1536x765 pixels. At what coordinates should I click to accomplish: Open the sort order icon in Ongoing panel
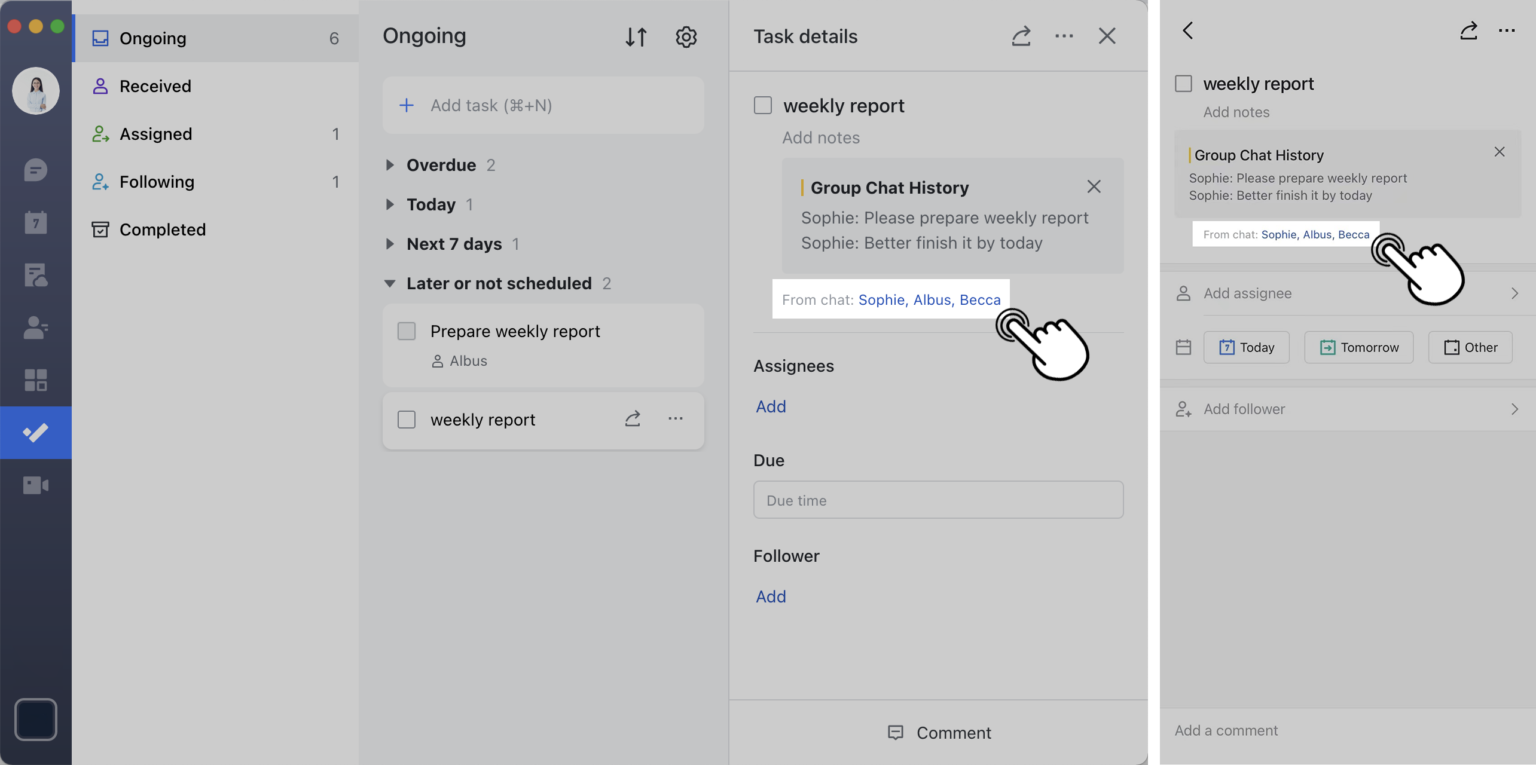coord(636,36)
